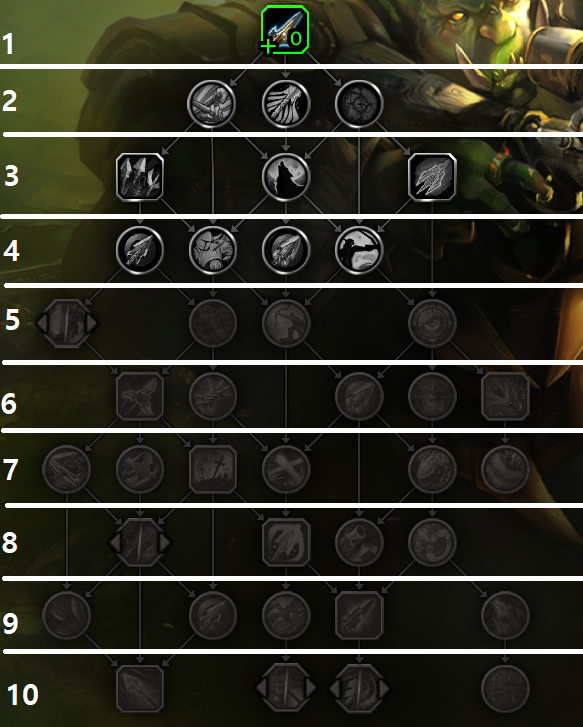Choose the howling wolf talent in row 3
The height and width of the screenshot is (727, 583).
[286, 176]
